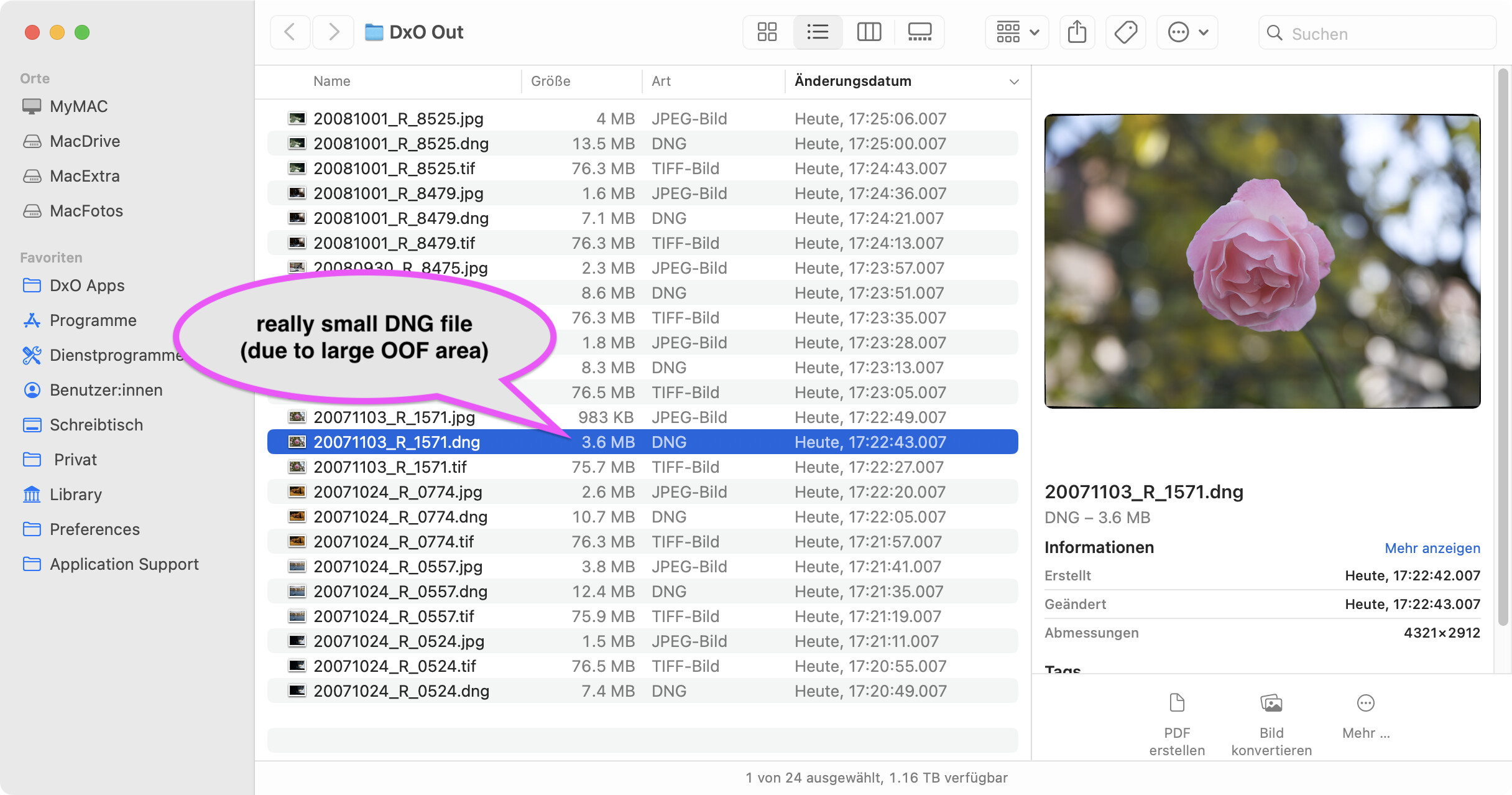Screen dimensions: 1512x795
Task: Click the Tags toolbar icon
Action: tap(1125, 32)
